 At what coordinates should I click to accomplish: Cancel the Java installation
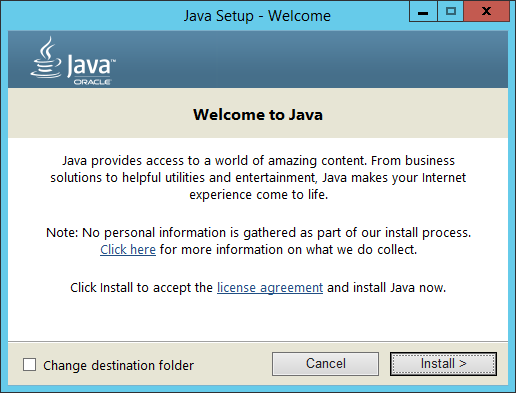tap(325, 364)
